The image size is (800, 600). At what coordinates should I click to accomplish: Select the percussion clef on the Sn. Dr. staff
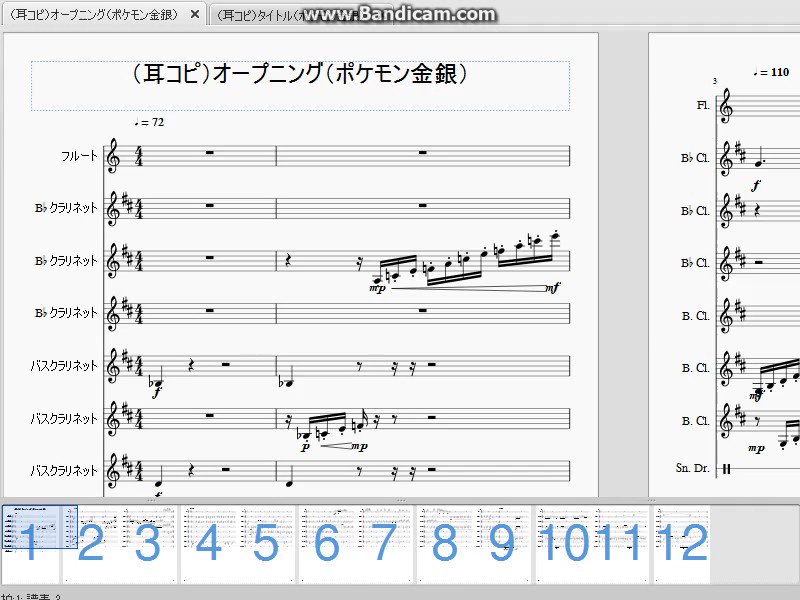click(727, 468)
